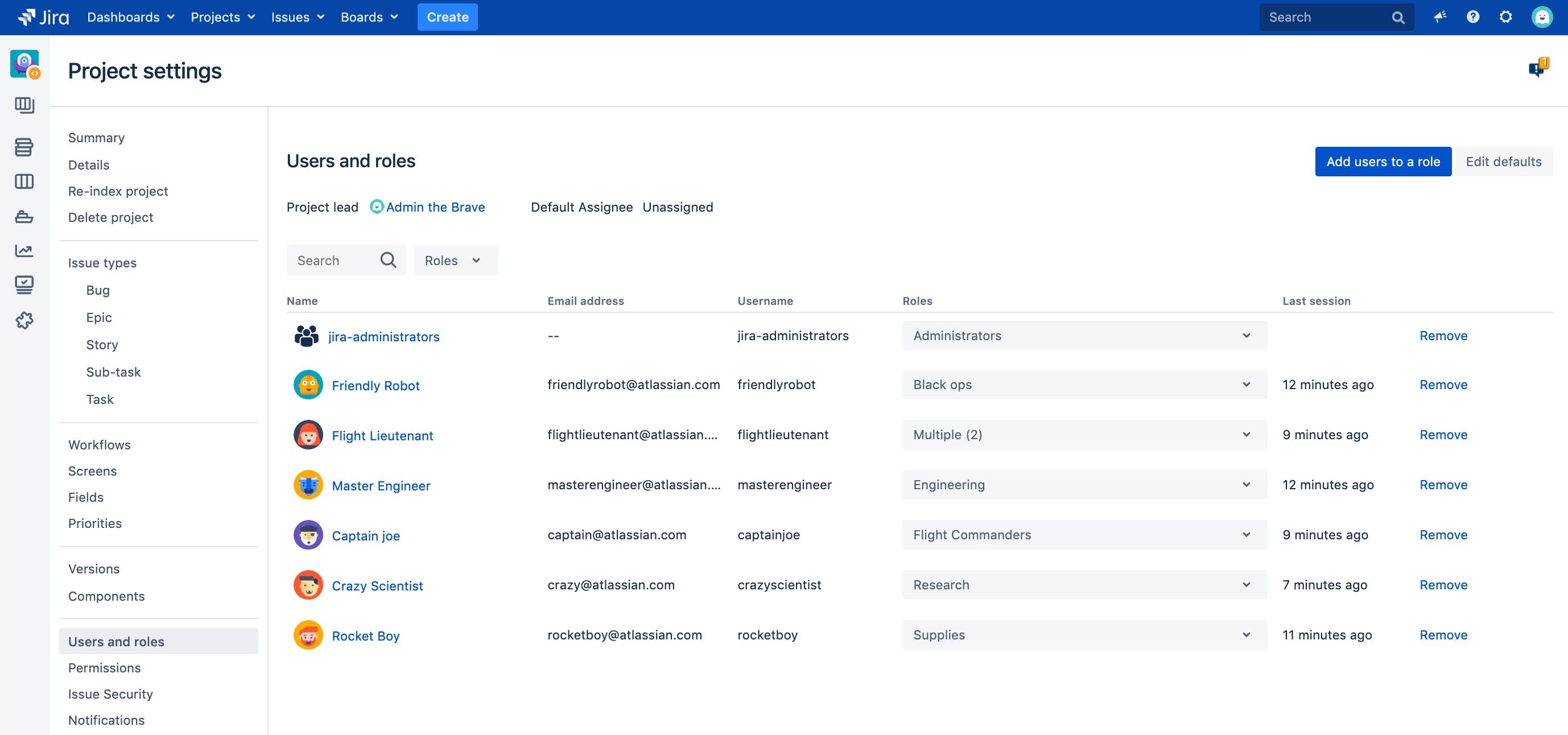Click Crazy Scientist's avatar

click(308, 585)
